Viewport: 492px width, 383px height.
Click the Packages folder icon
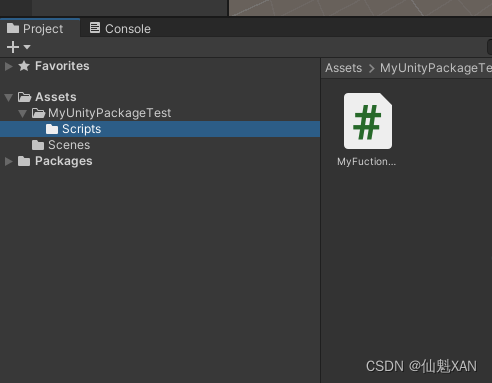pyautogui.click(x=24, y=161)
